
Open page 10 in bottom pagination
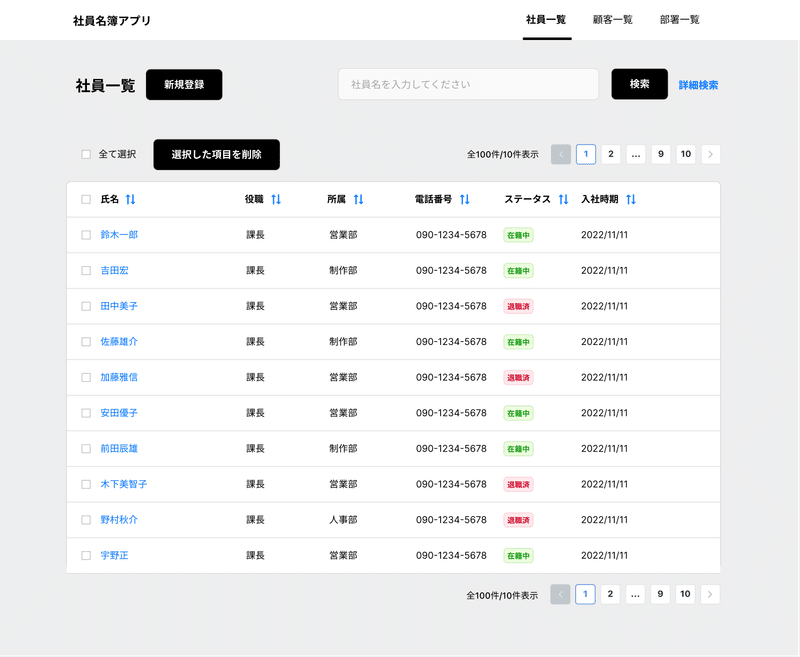(685, 594)
